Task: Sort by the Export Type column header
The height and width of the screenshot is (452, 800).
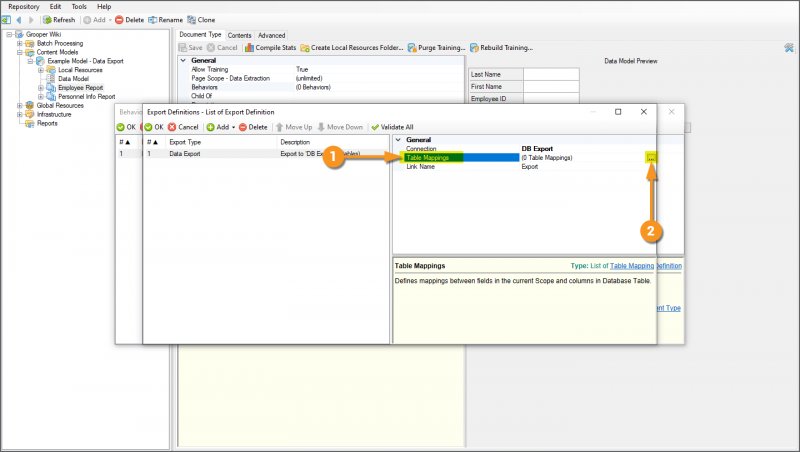Action: tap(221, 142)
